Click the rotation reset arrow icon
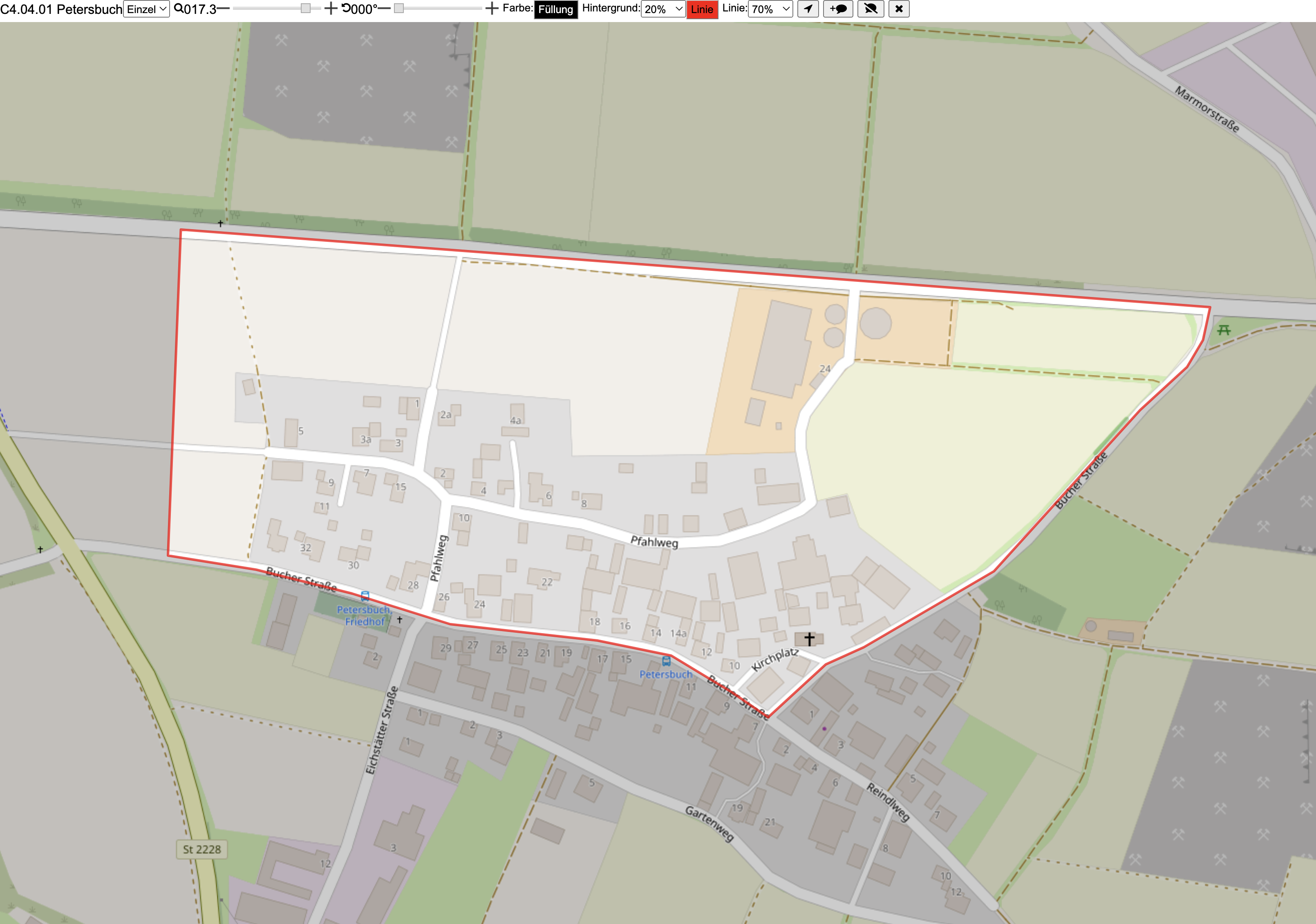 click(x=346, y=9)
